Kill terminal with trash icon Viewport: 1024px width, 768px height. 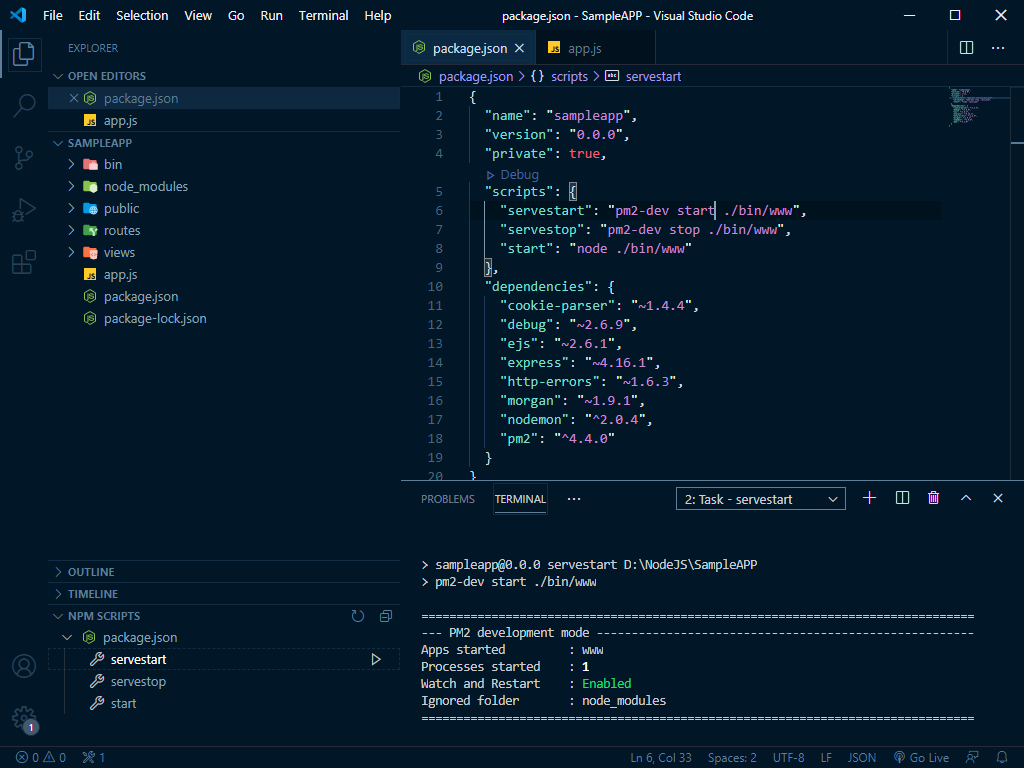[x=933, y=498]
